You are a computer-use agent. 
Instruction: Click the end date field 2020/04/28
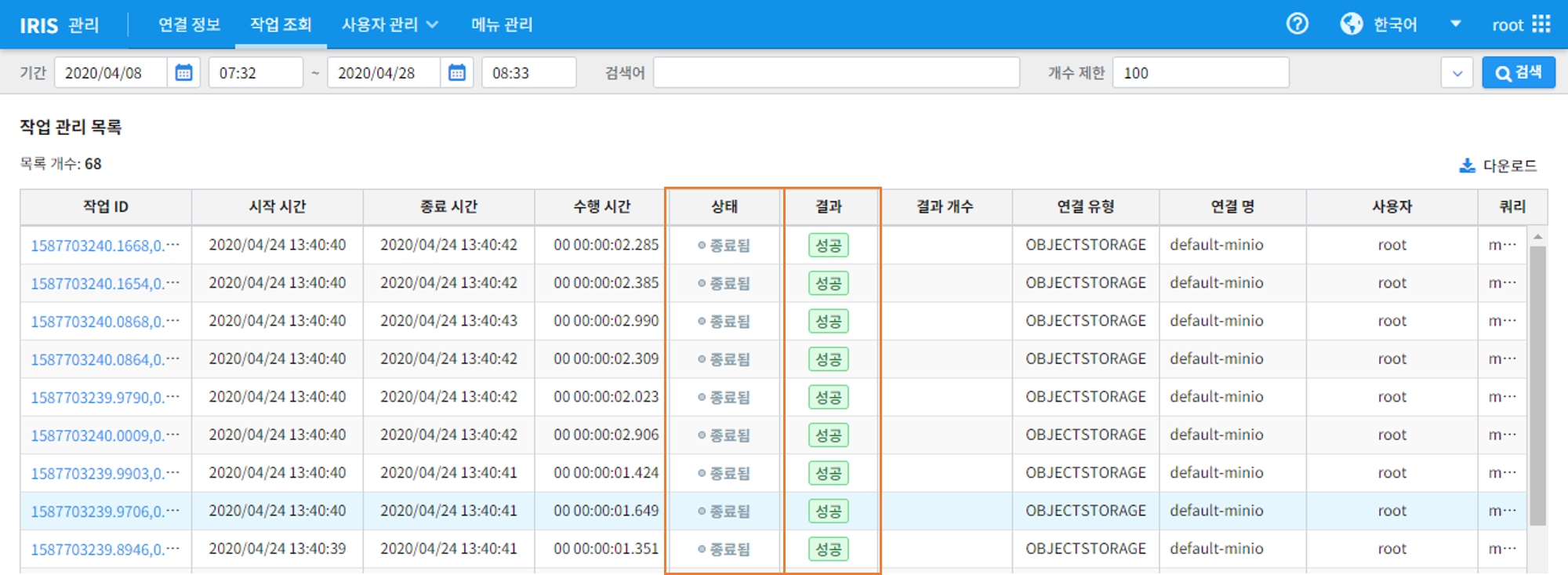point(383,73)
